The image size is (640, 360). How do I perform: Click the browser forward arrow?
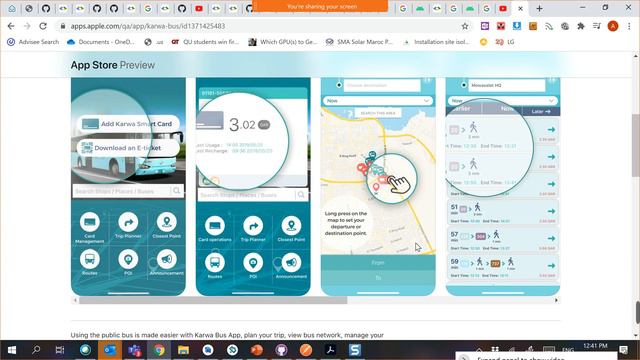click(x=27, y=26)
